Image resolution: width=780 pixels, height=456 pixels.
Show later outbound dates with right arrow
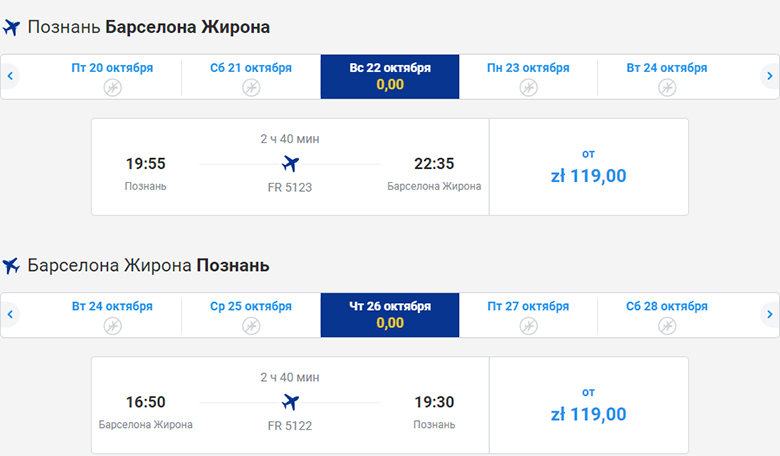[x=769, y=76]
